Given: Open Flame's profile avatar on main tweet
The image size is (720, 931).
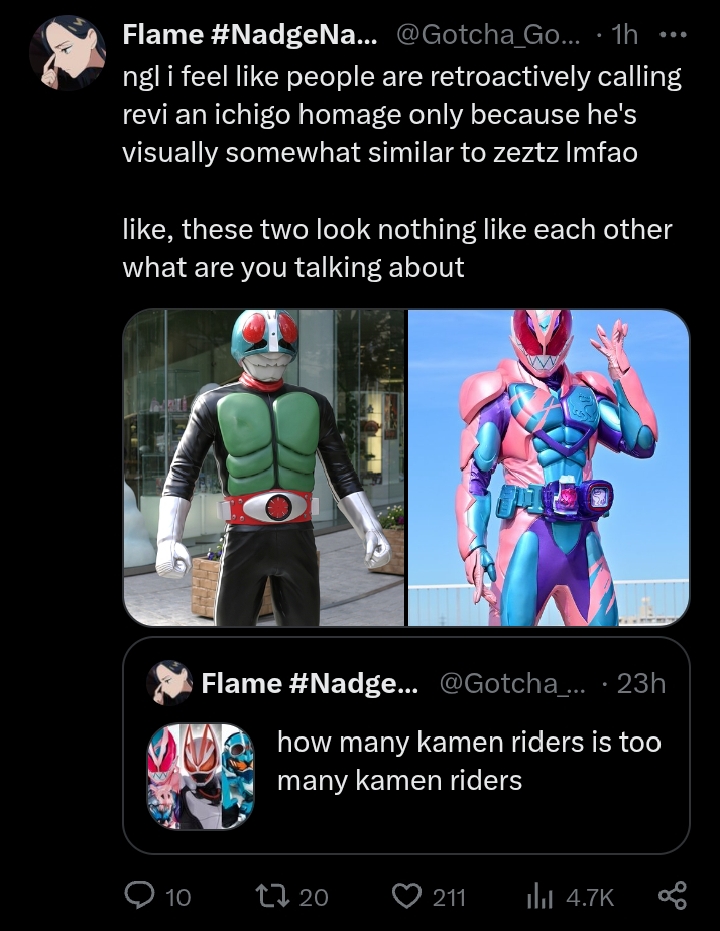Looking at the screenshot, I should 67,53.
